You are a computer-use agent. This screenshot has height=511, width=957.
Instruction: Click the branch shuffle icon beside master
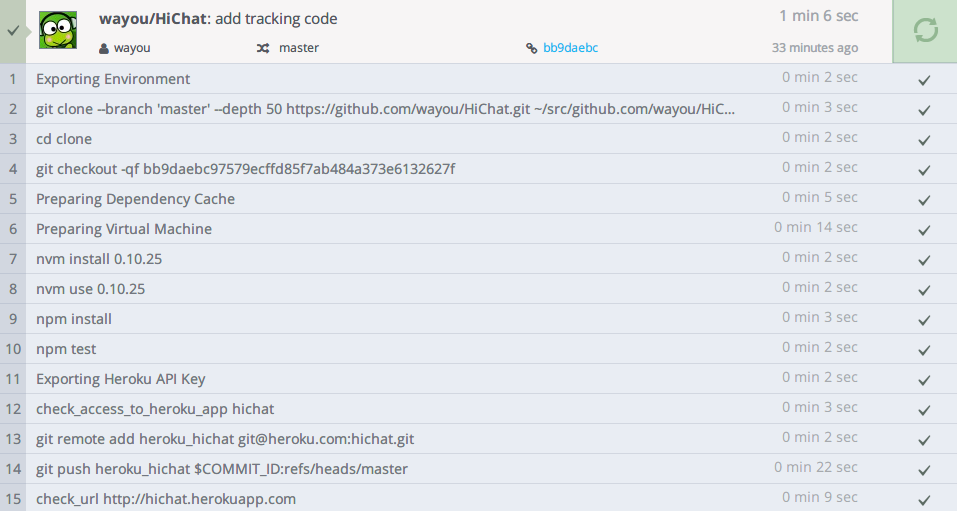click(263, 48)
